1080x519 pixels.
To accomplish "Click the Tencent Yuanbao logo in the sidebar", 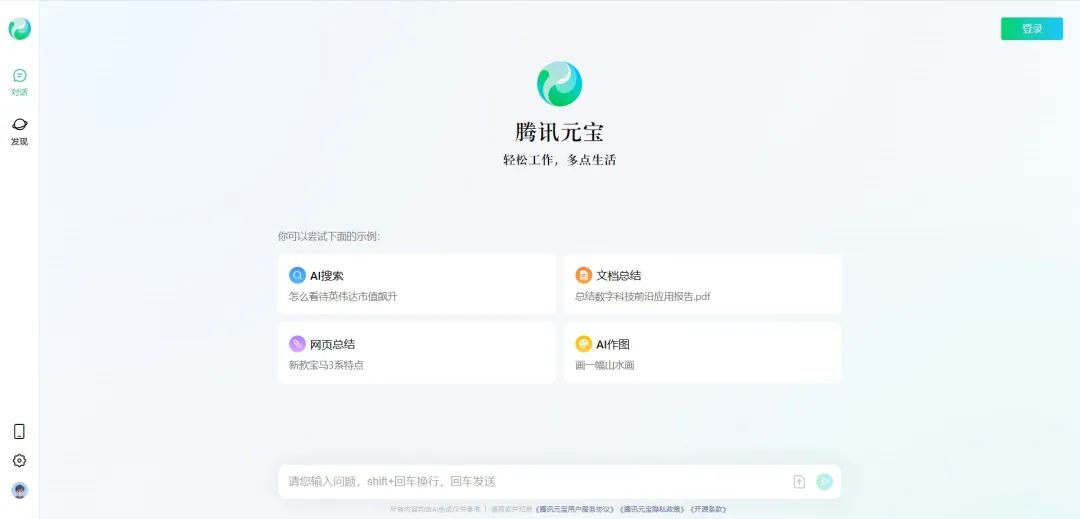I will point(19,28).
